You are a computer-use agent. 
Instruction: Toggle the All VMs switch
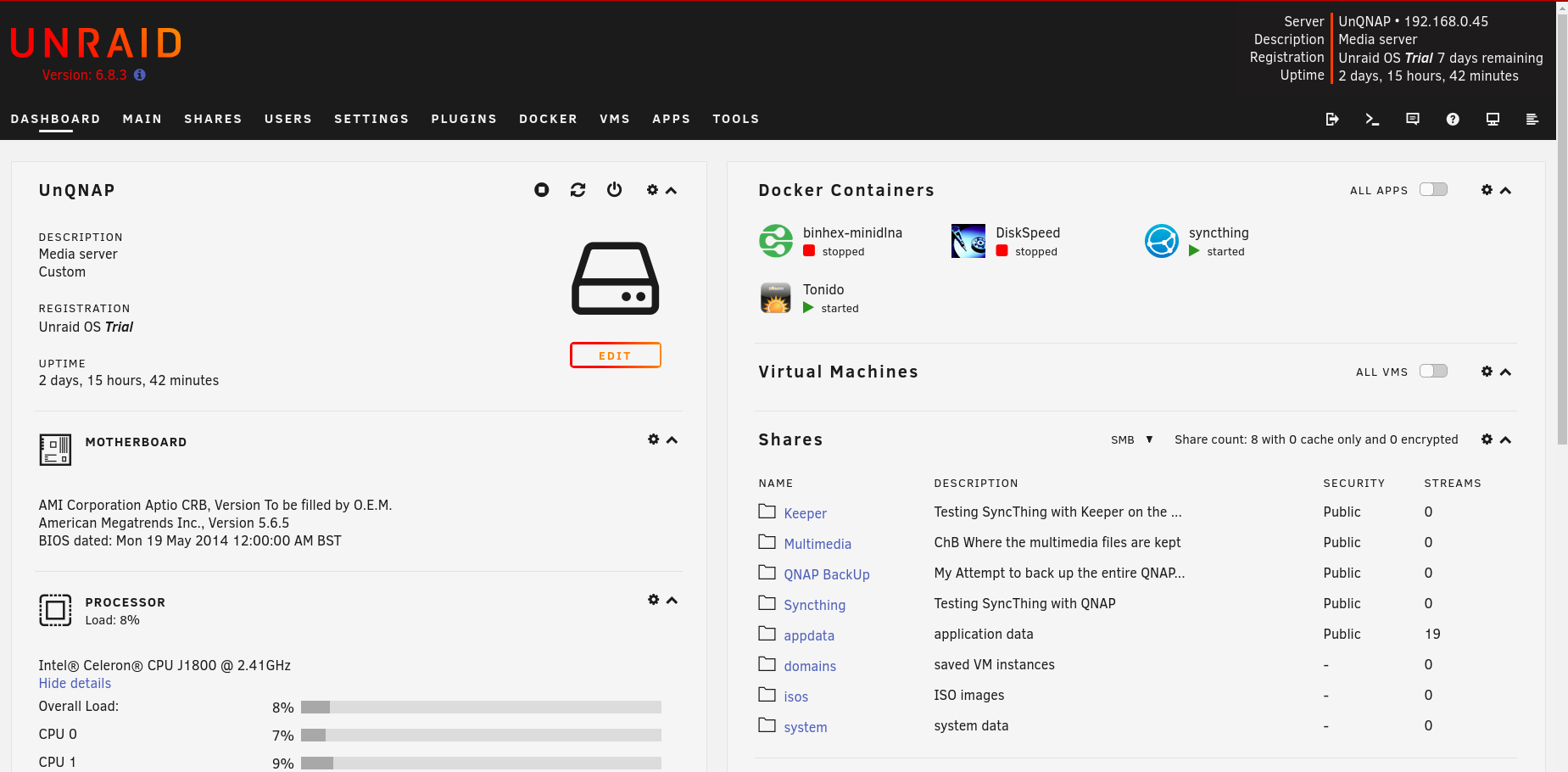[x=1434, y=371]
